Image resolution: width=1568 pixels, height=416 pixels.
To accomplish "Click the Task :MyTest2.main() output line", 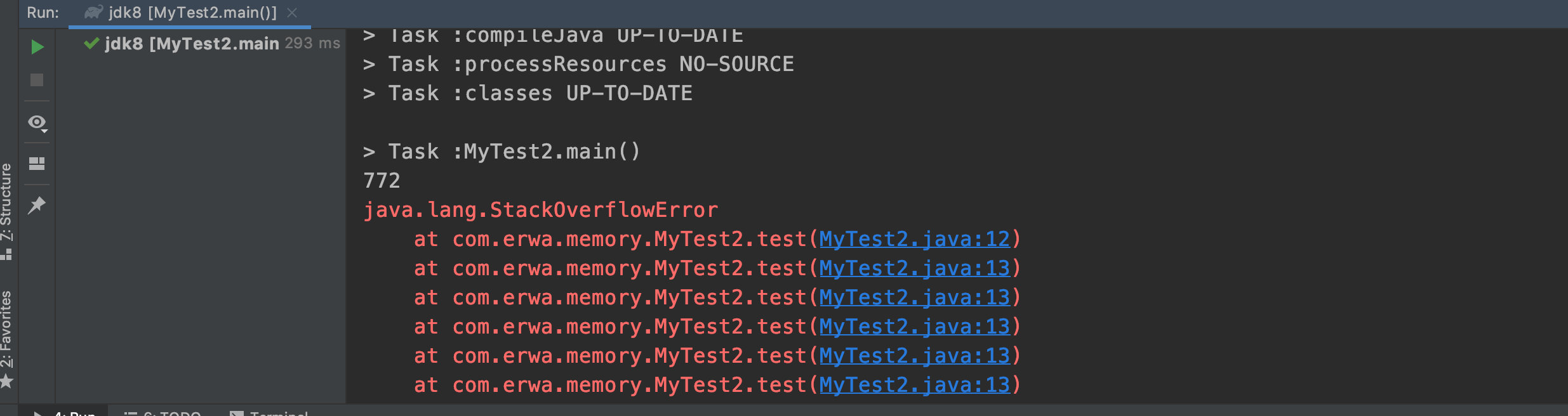I will point(502,152).
